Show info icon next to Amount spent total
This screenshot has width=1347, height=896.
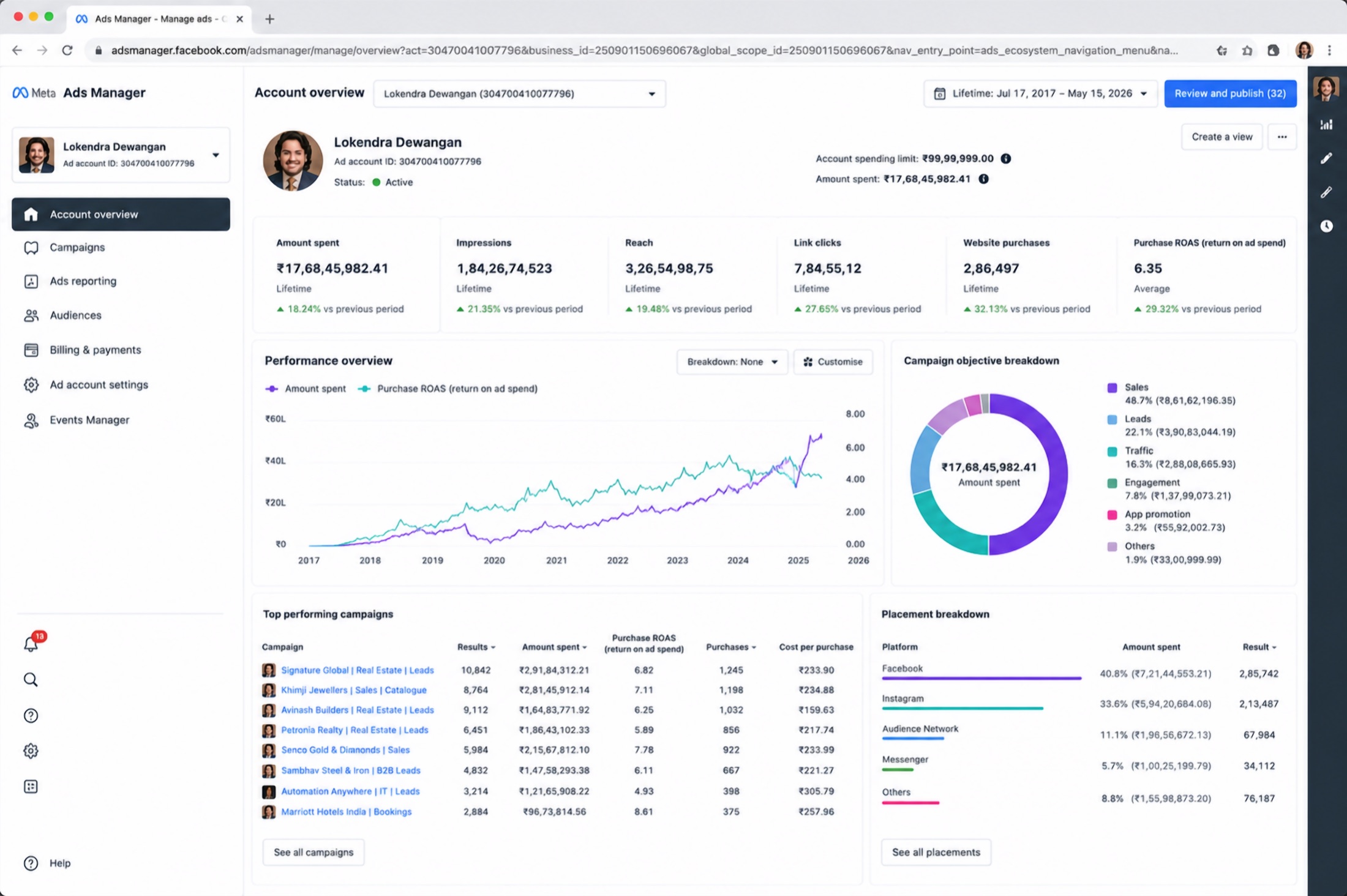pyautogui.click(x=983, y=179)
